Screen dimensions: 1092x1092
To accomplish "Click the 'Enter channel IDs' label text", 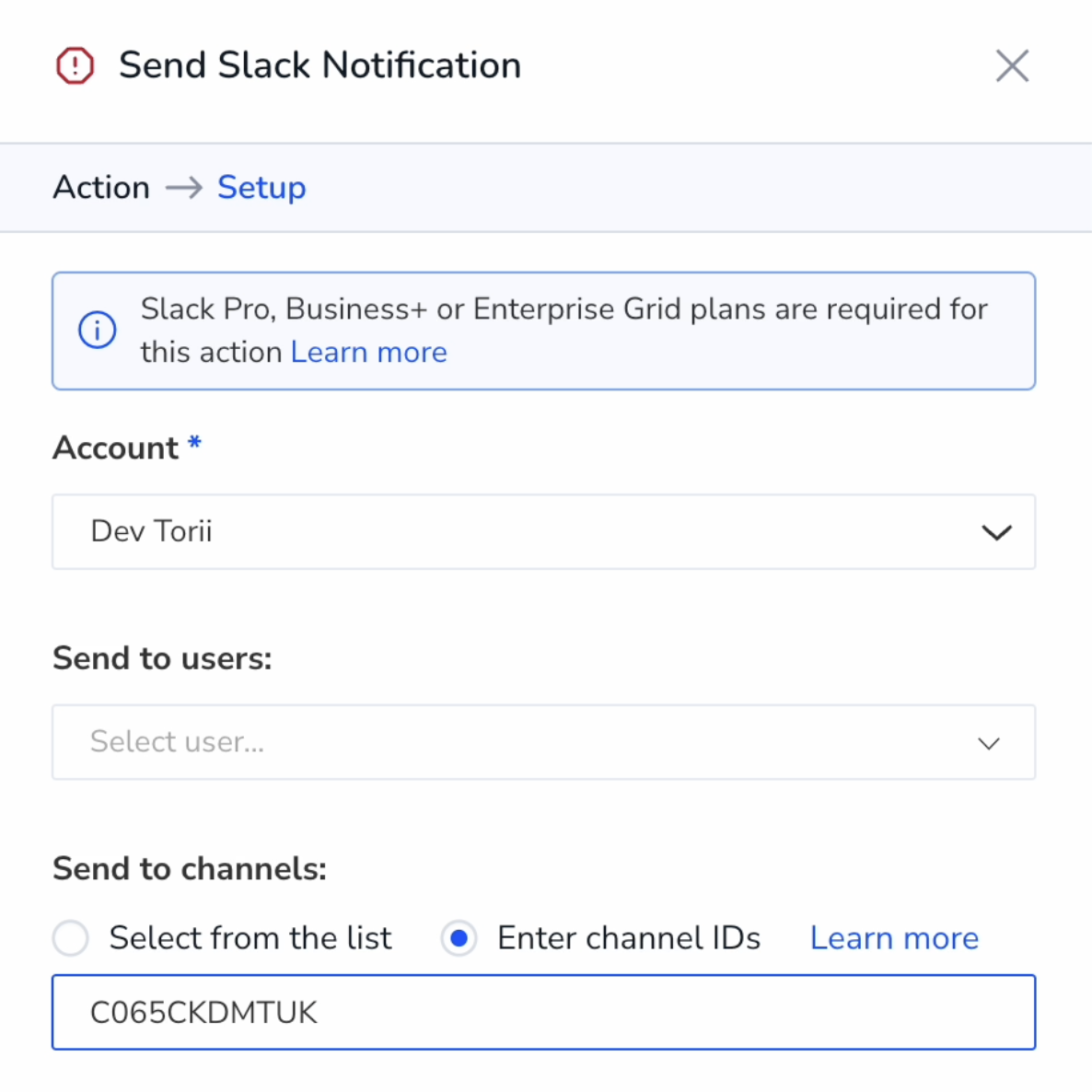I will coord(629,937).
